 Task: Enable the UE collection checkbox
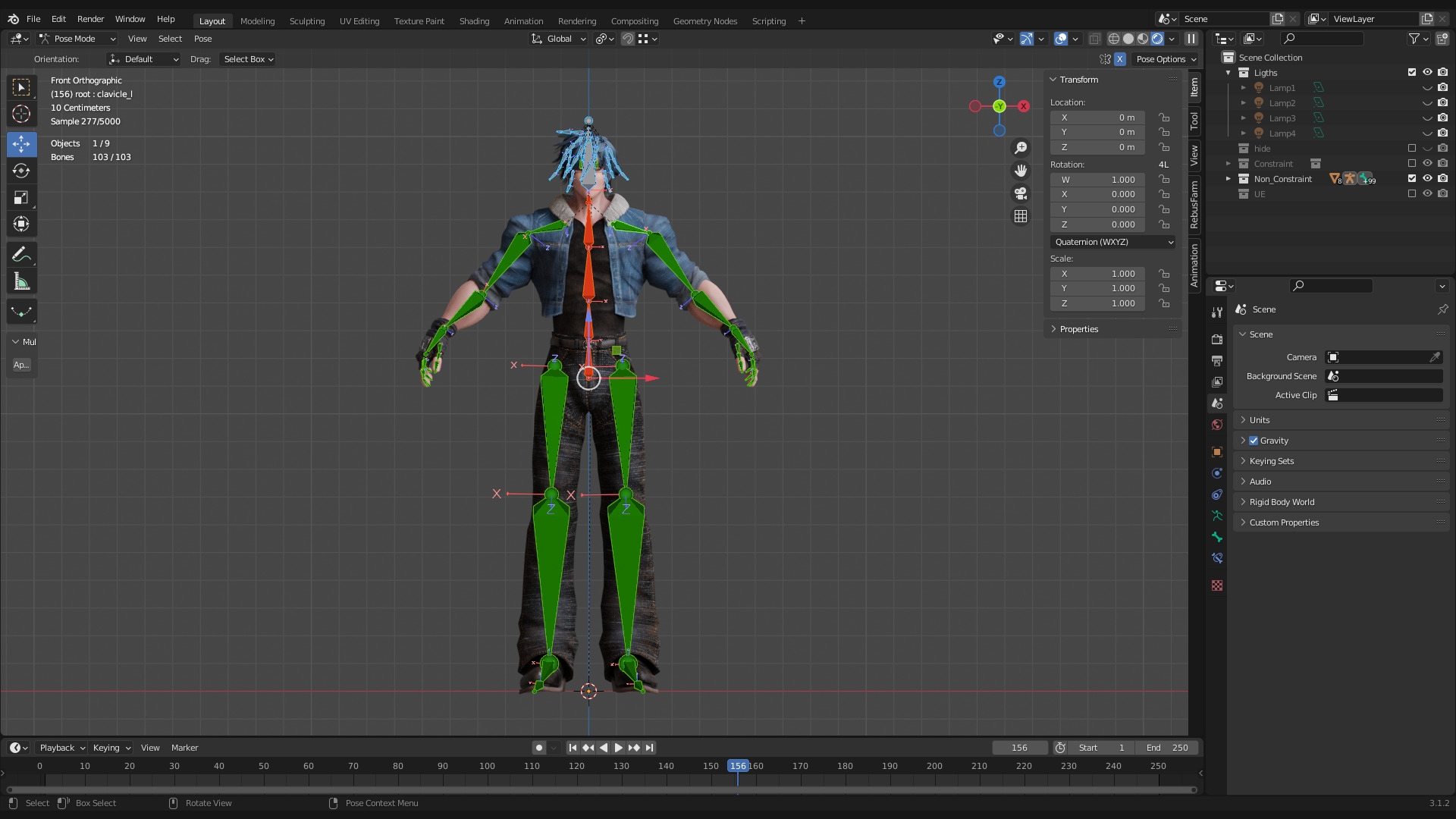click(1412, 194)
